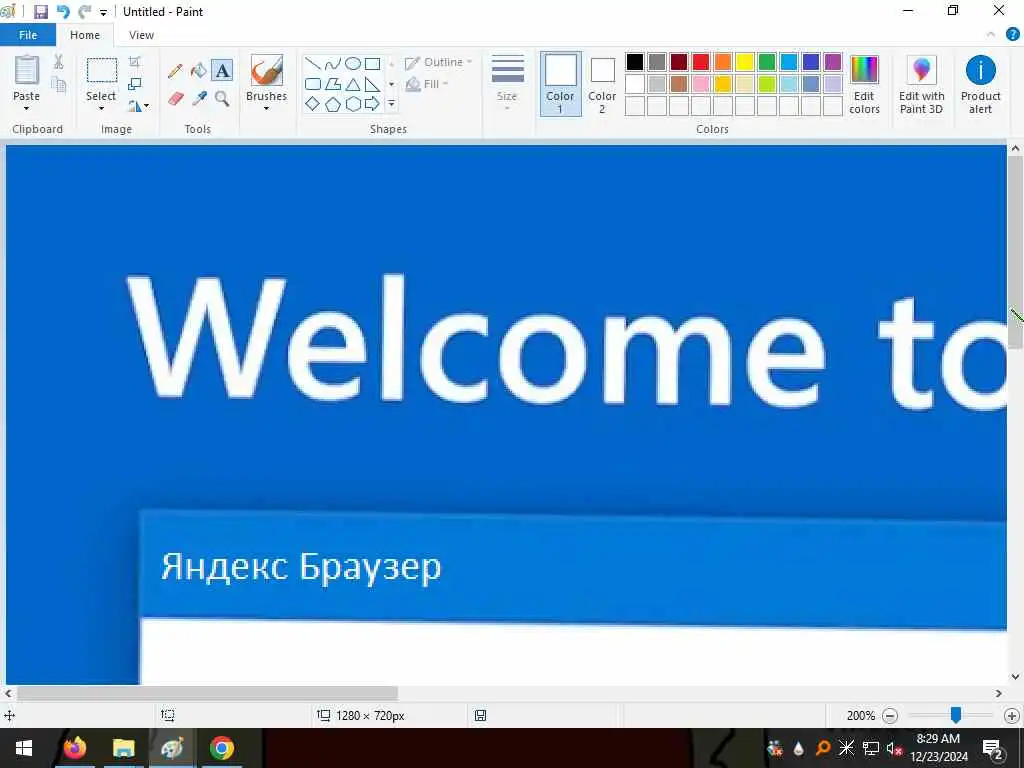Open File Explorer from the taskbar
The width and height of the screenshot is (1024, 768).
[123, 748]
